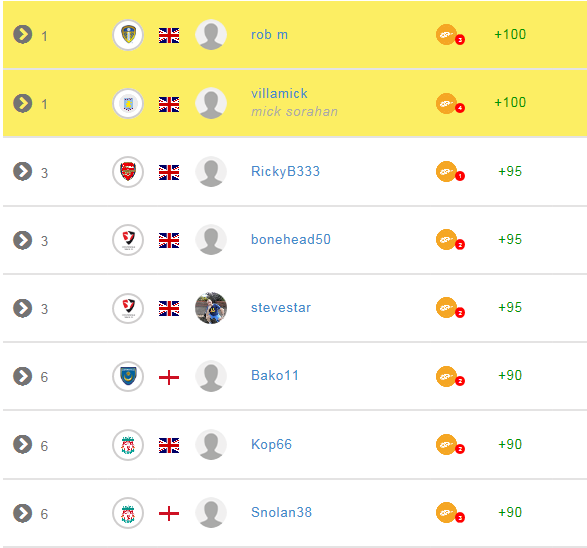Click Aston Villa crest next to villamick
587x548 pixels.
[128, 103]
